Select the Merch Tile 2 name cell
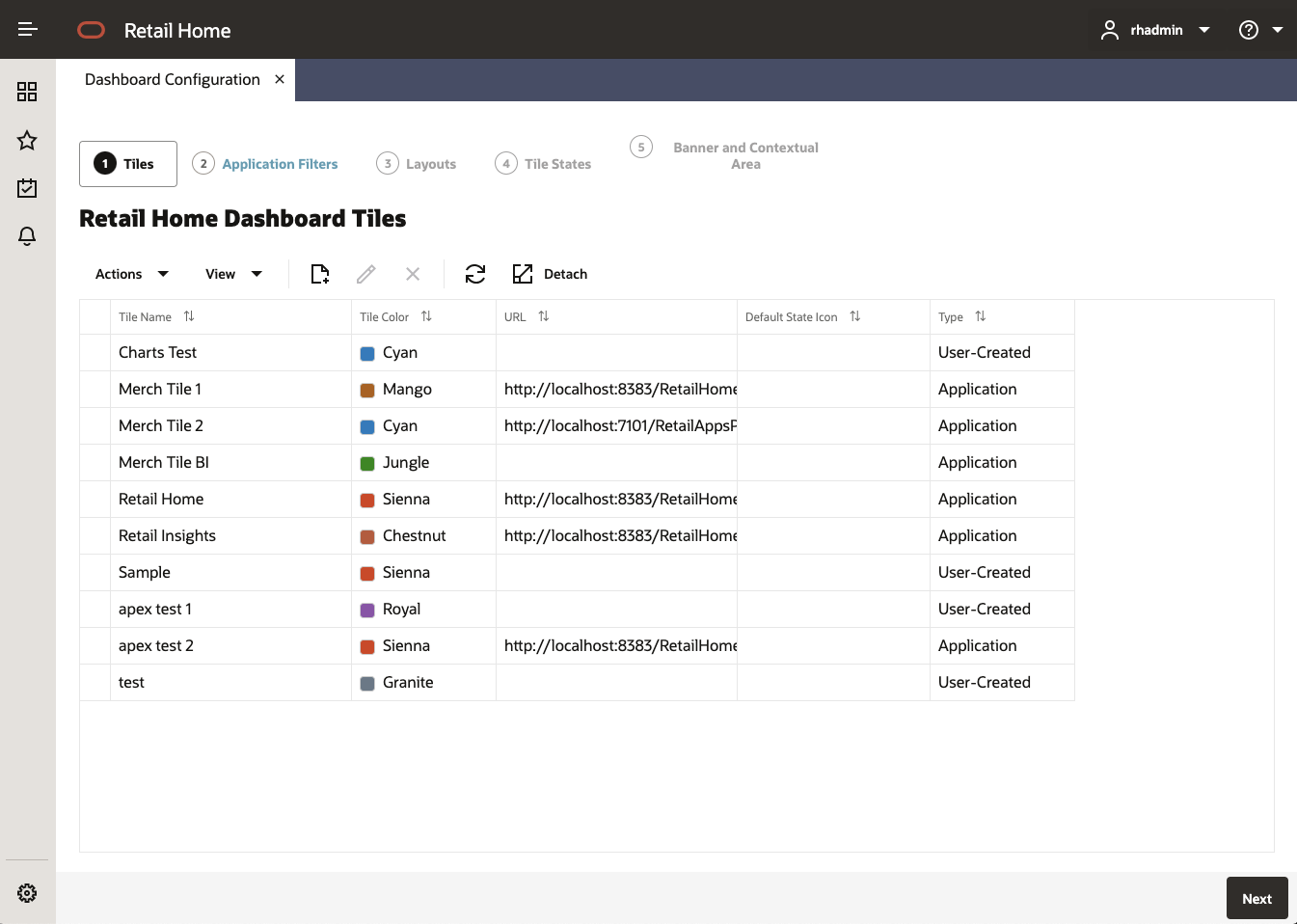Image resolution: width=1297 pixels, height=924 pixels. coord(231,426)
